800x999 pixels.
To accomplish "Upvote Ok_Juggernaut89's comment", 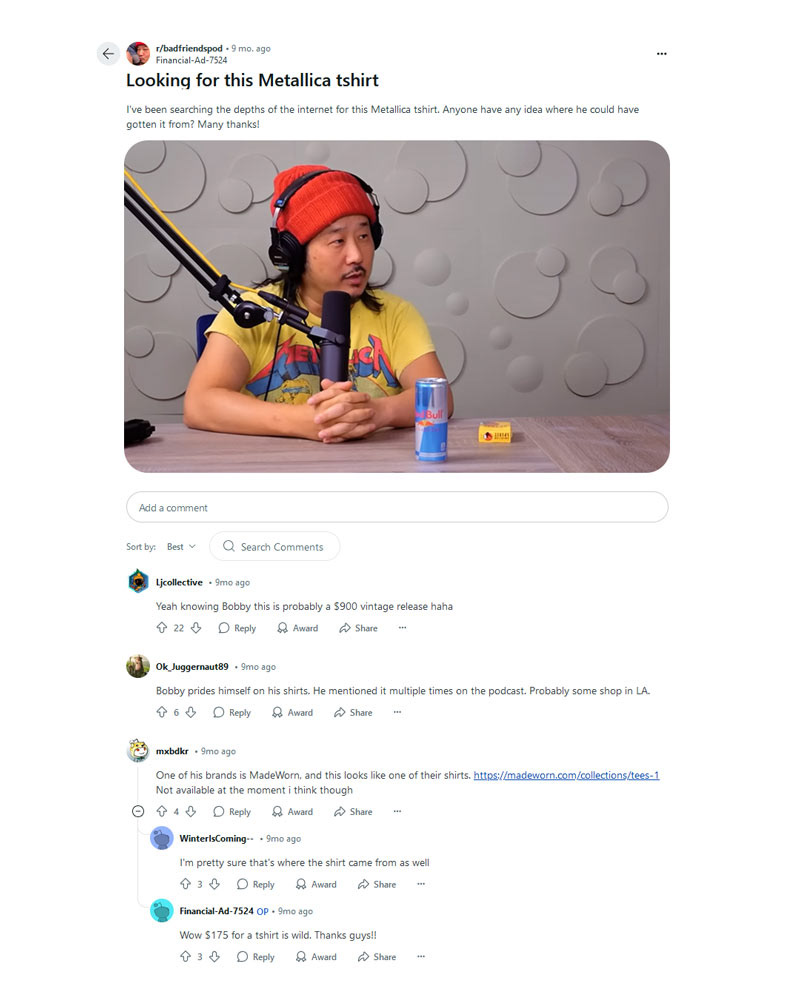I will 162,712.
